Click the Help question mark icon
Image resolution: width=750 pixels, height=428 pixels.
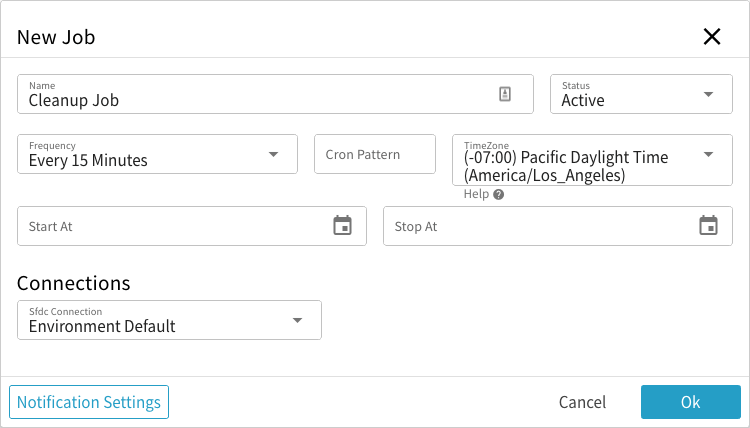pos(498,194)
